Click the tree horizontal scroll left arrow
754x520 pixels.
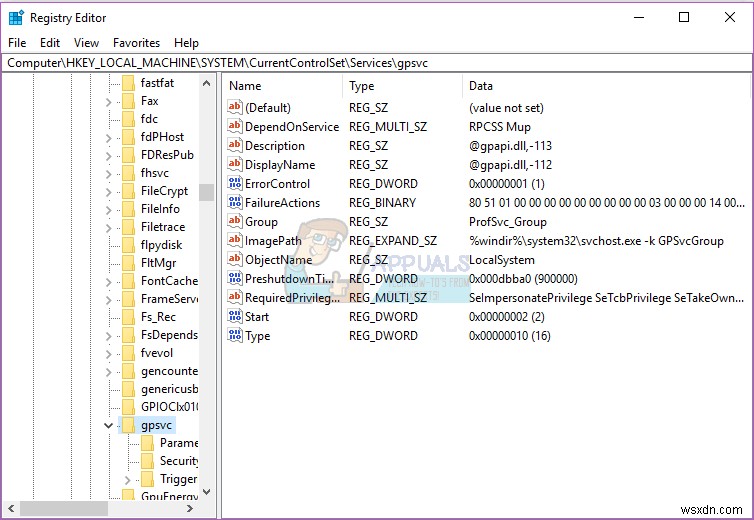pyautogui.click(x=11, y=508)
